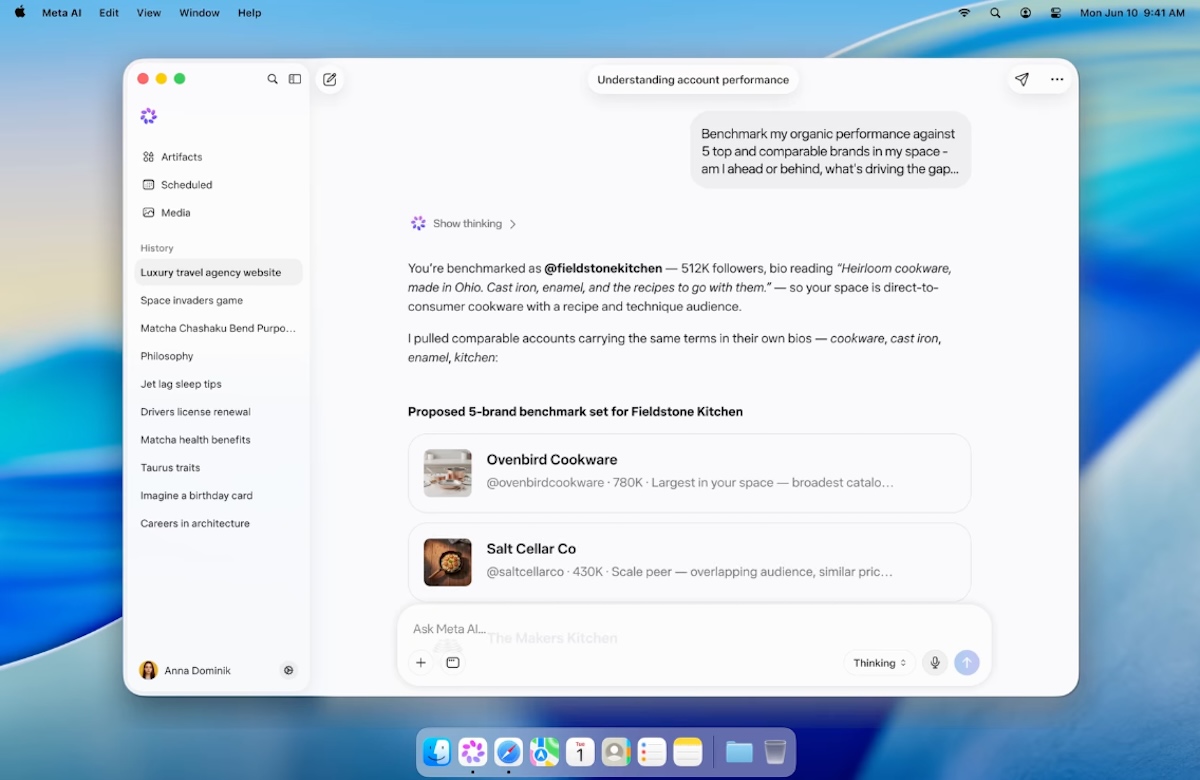Image resolution: width=1200 pixels, height=780 pixels.
Task: Click the user account icon in menu bar
Action: click(x=1026, y=13)
